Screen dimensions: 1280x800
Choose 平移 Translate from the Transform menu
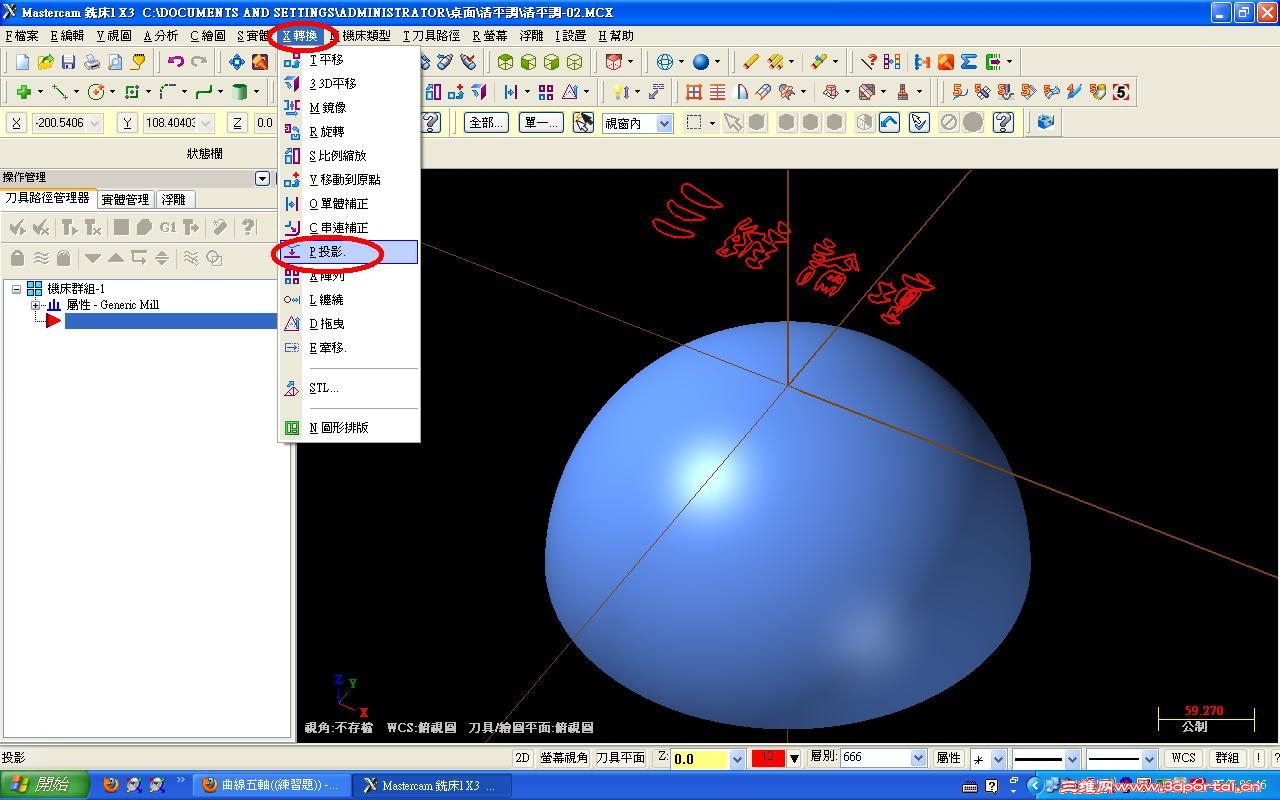(348, 60)
